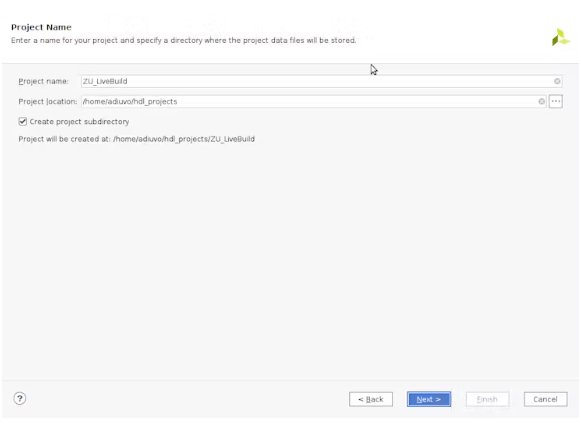Click the "Project Name" page heading
The width and height of the screenshot is (581, 430).
coord(41,27)
